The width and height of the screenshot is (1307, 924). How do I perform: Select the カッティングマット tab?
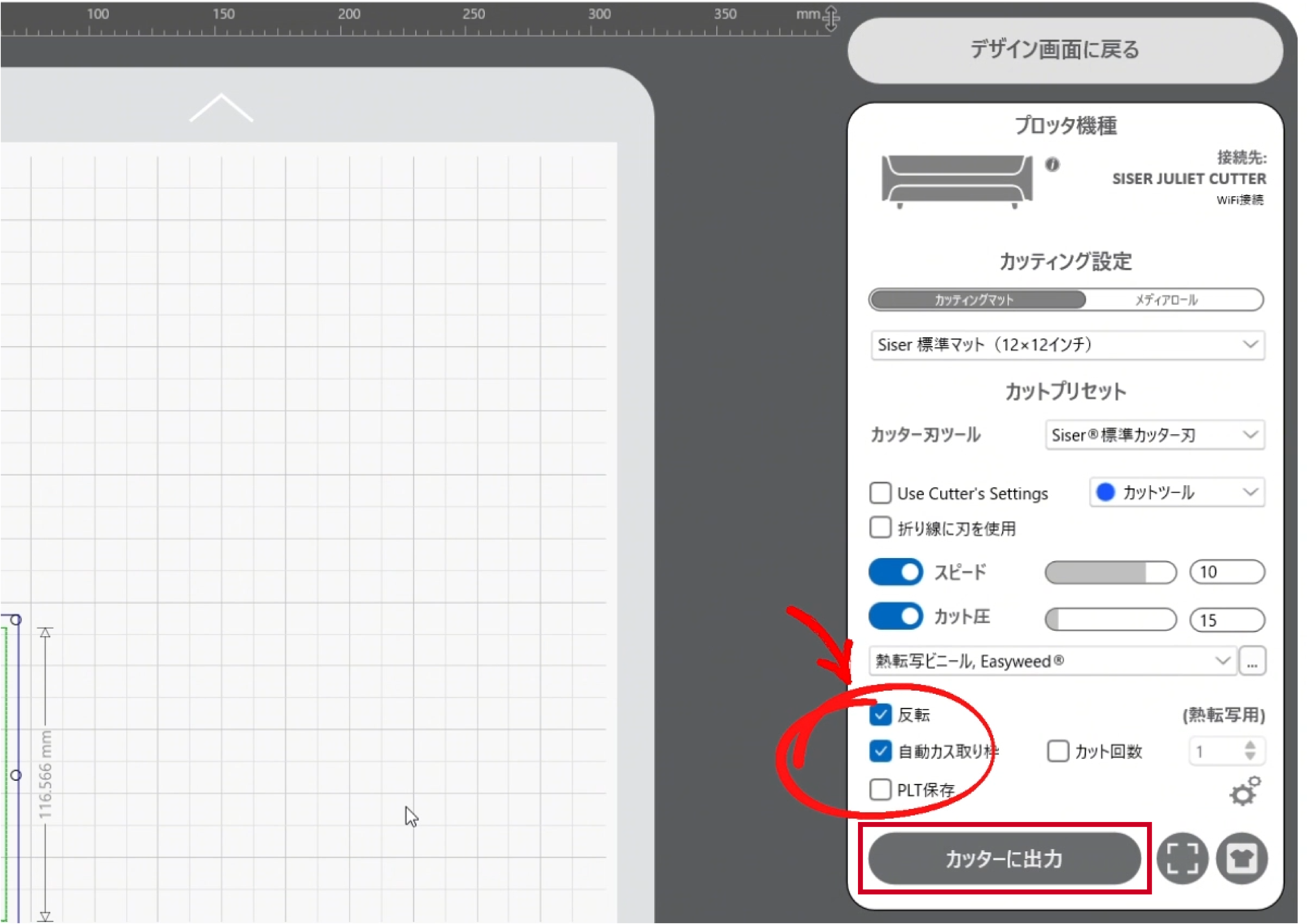[x=977, y=300]
